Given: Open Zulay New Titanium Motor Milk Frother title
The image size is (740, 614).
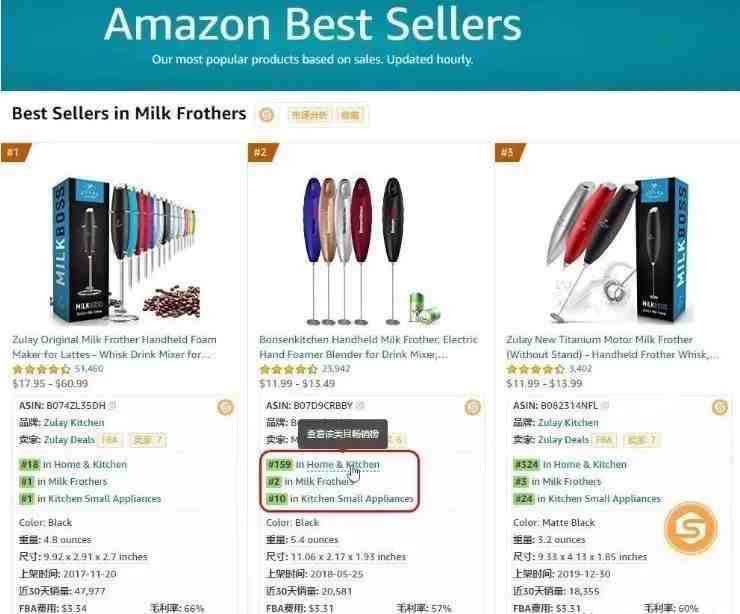Looking at the screenshot, I should tap(613, 347).
